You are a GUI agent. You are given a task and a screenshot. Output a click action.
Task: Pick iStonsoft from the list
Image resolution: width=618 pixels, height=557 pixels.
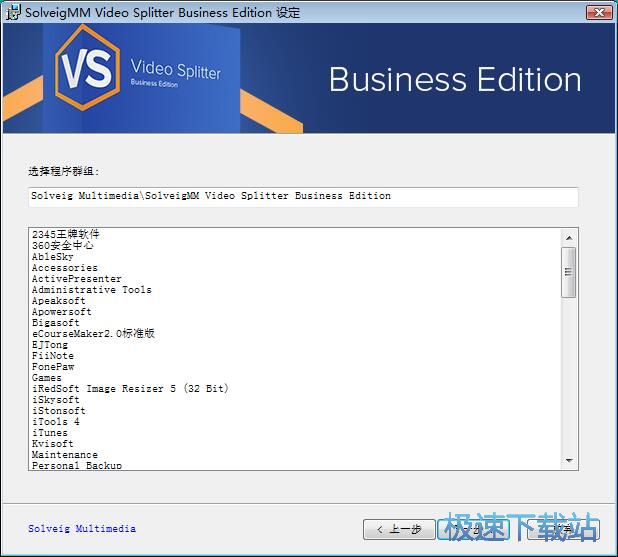pyautogui.click(x=58, y=411)
